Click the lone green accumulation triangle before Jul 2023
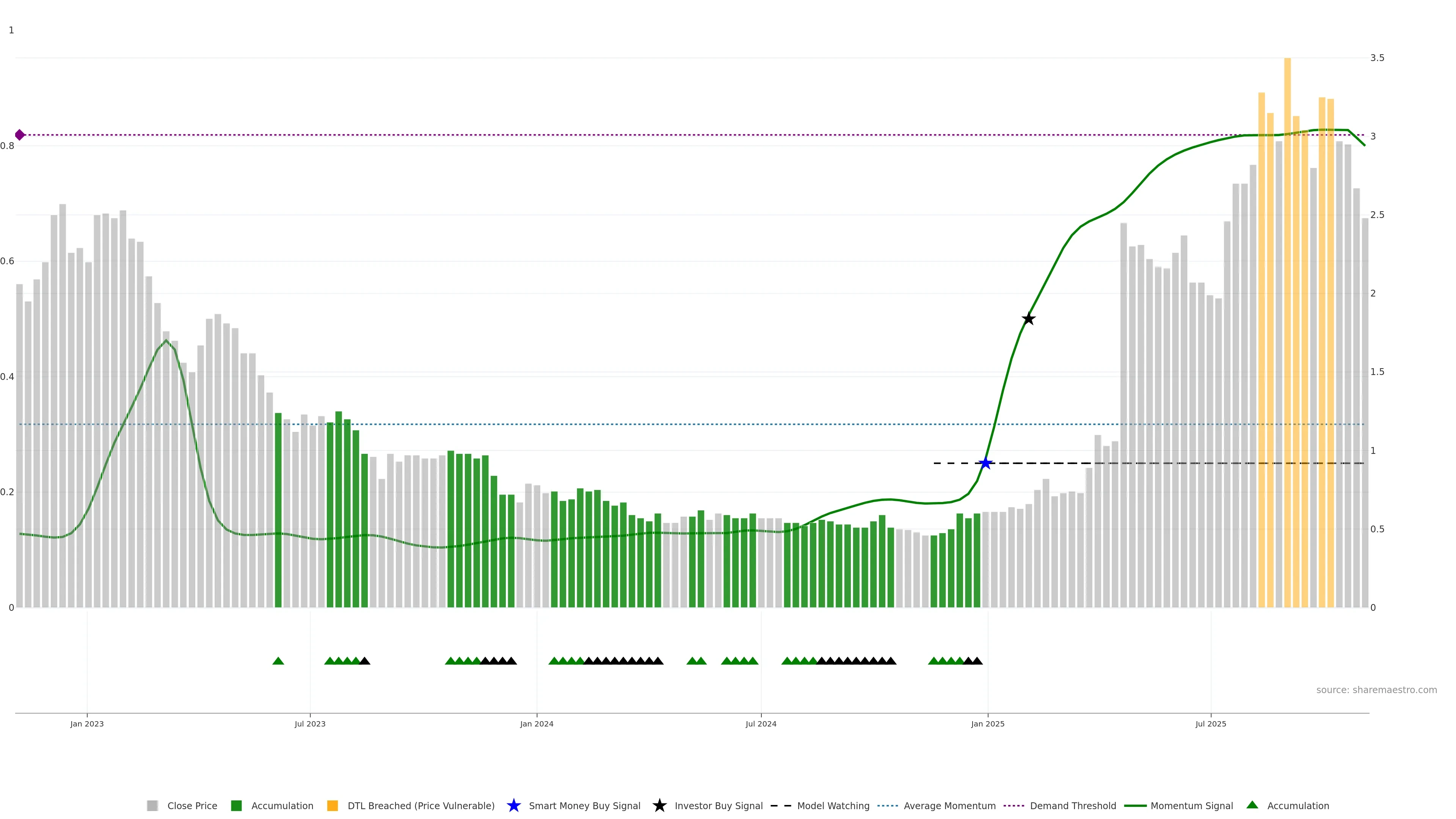Image resolution: width=1456 pixels, height=819 pixels. coord(278,661)
